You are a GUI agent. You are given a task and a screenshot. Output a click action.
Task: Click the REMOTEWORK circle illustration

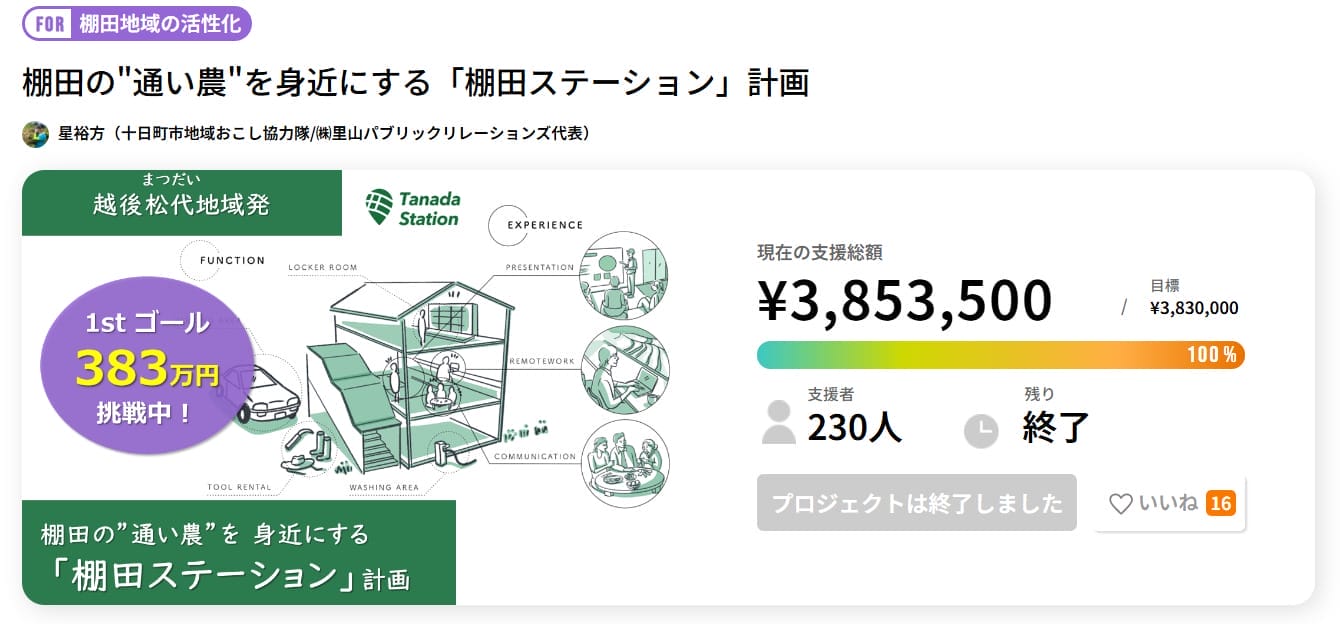pos(624,369)
